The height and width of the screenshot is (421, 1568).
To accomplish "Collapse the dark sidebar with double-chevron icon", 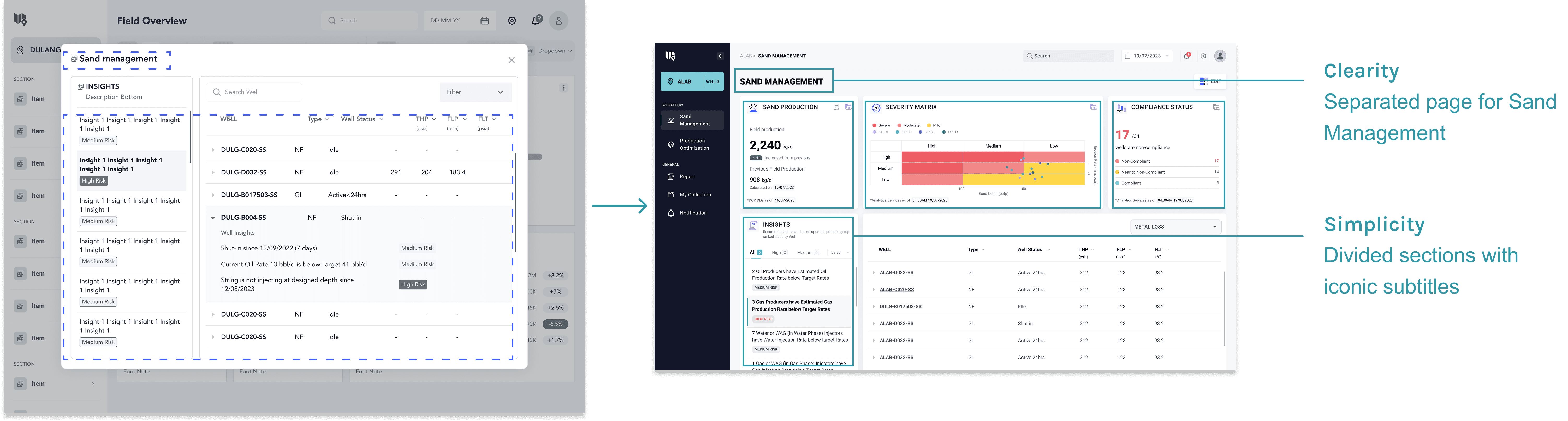I will click(720, 56).
